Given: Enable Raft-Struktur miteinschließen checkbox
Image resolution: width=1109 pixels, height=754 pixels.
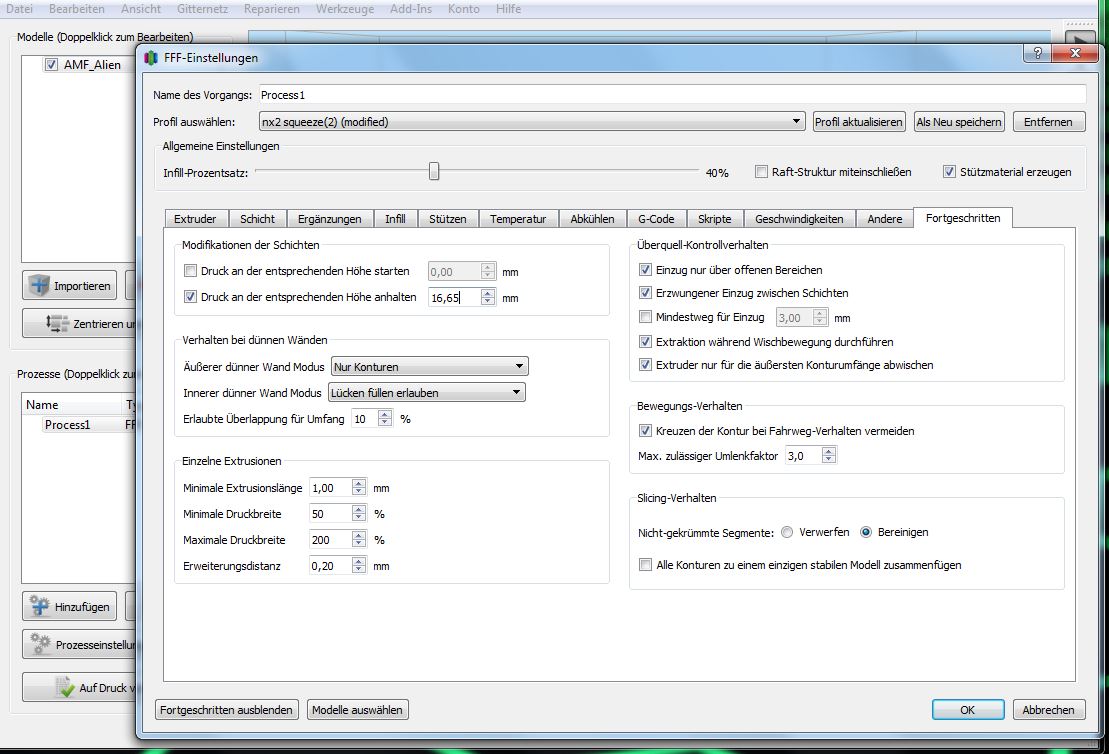Looking at the screenshot, I should pyautogui.click(x=761, y=171).
